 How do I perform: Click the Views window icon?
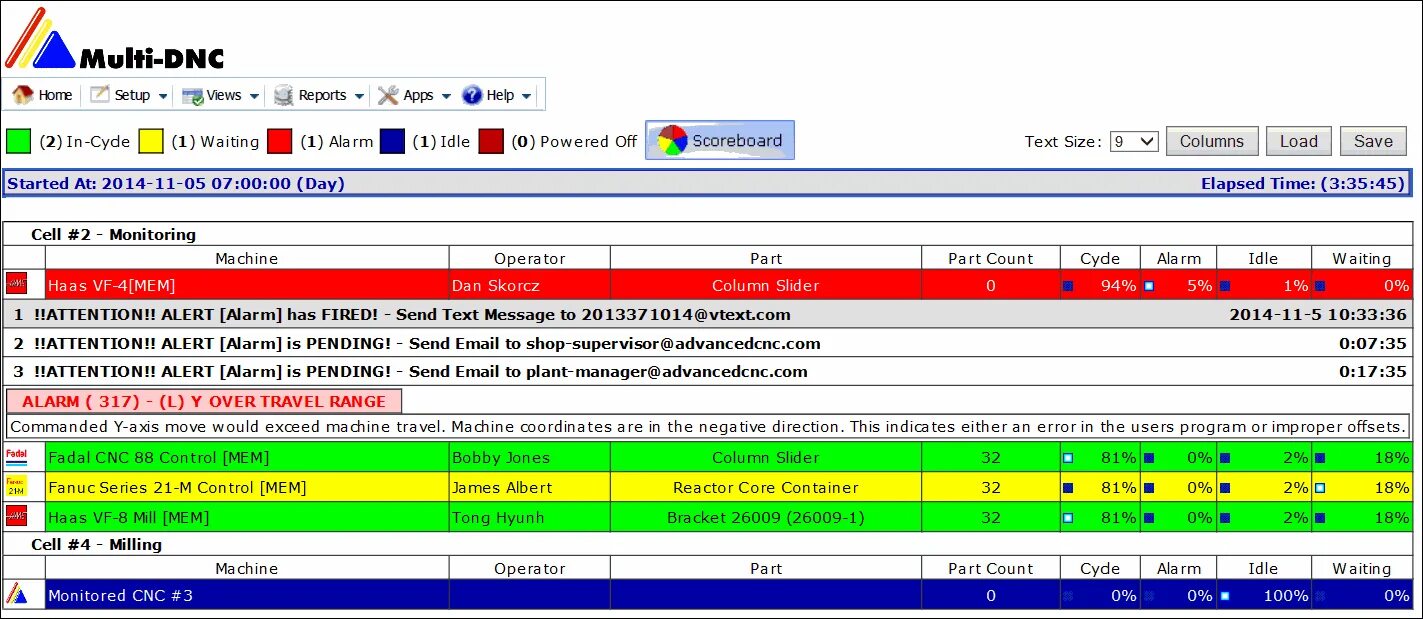[192, 96]
